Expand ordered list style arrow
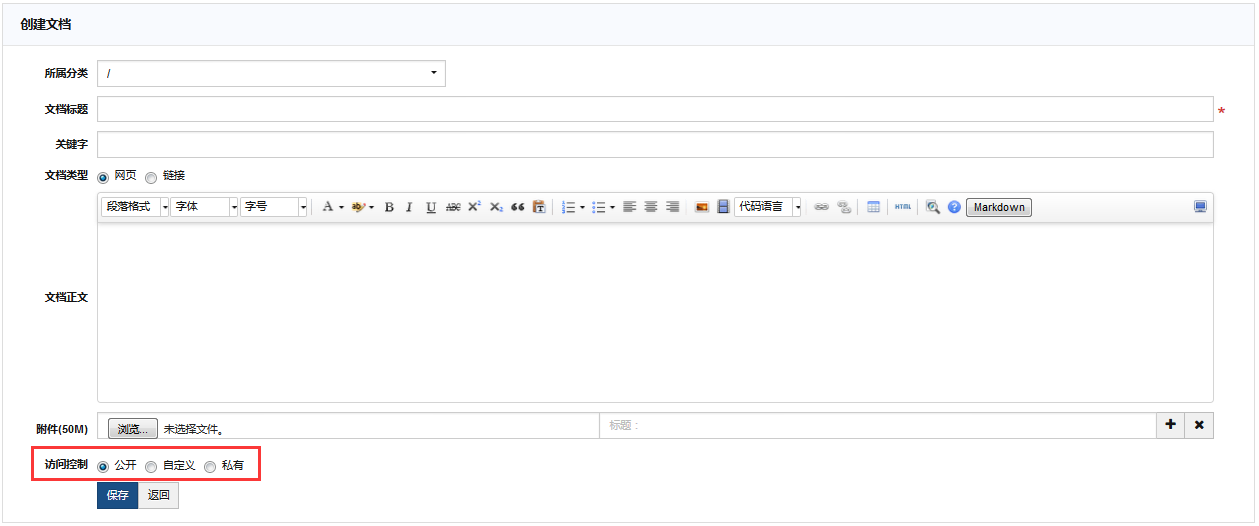Viewport: 1259px width, 526px height. tap(582, 207)
